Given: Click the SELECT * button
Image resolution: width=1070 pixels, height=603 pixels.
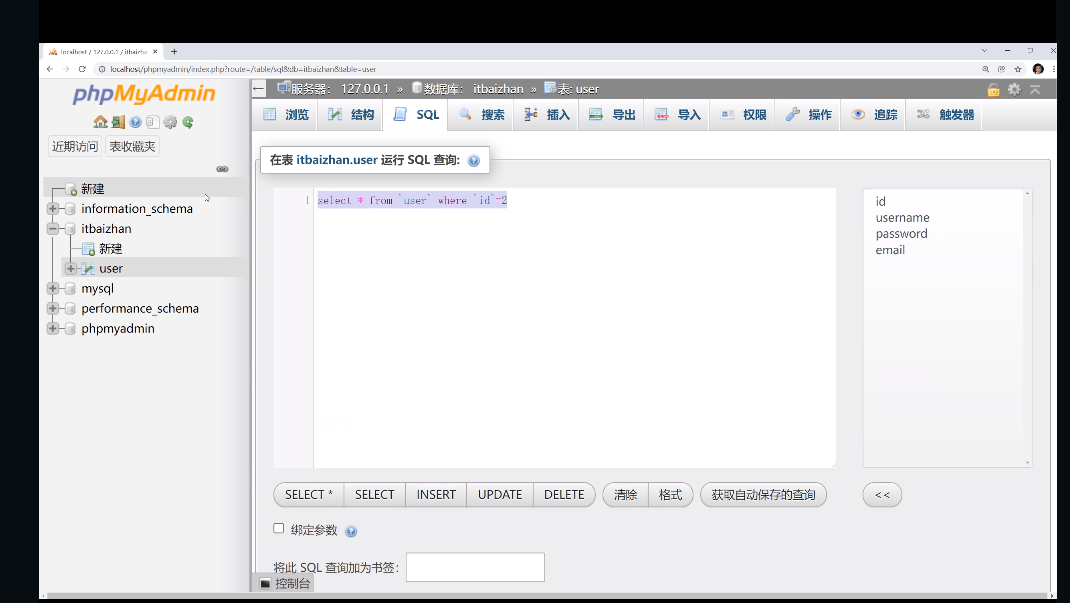Looking at the screenshot, I should click(x=308, y=495).
